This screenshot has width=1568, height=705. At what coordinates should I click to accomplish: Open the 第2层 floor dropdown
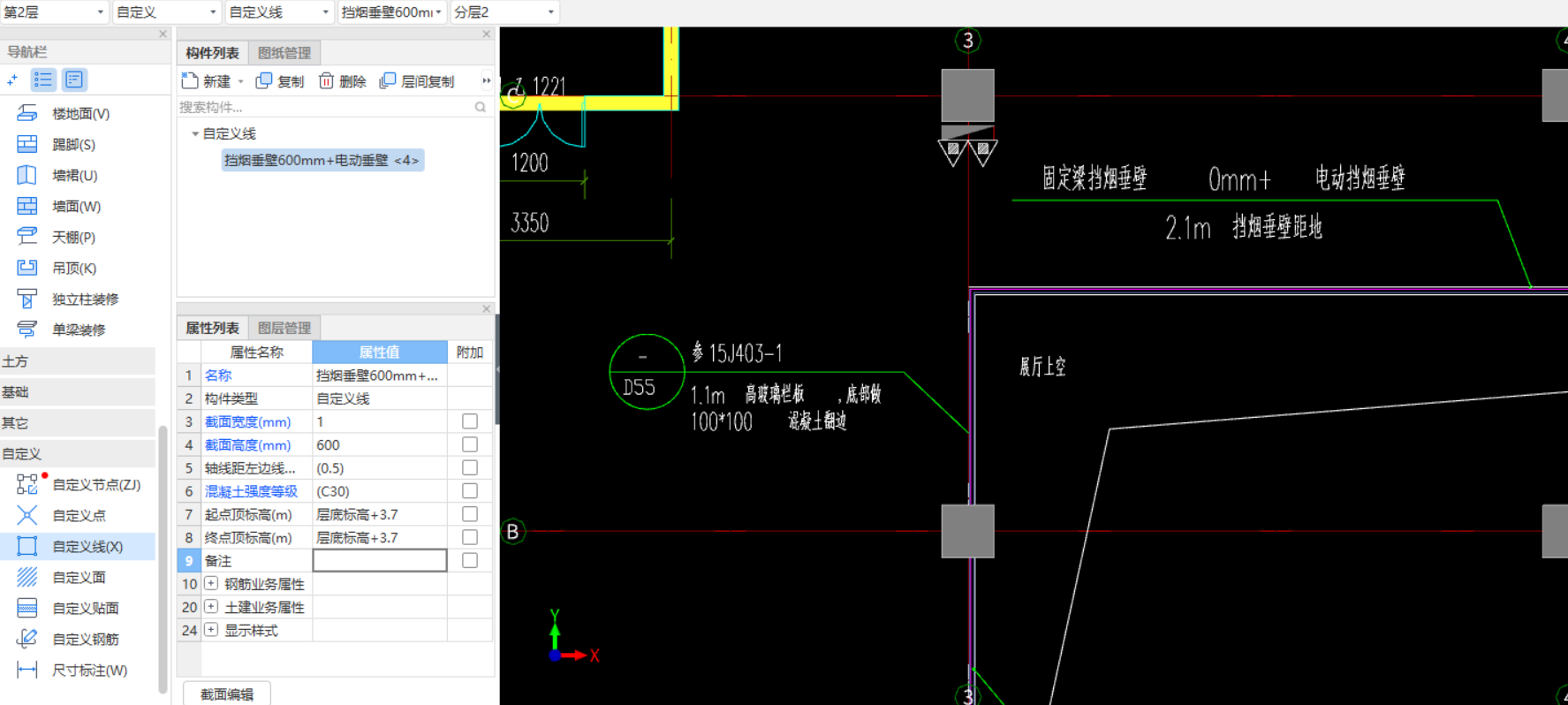[54, 12]
